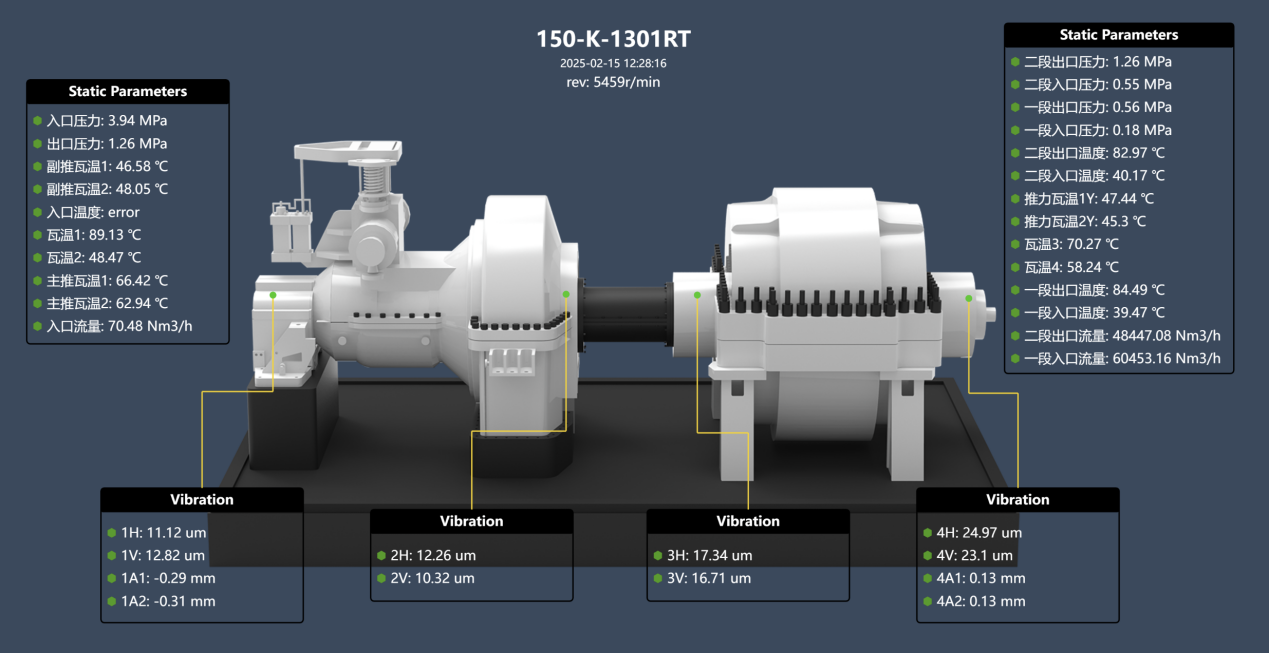Screen dimensions: 1269x653
Task: Click the green sensor marker on the machine's far-right shaft end
Action: (968, 298)
